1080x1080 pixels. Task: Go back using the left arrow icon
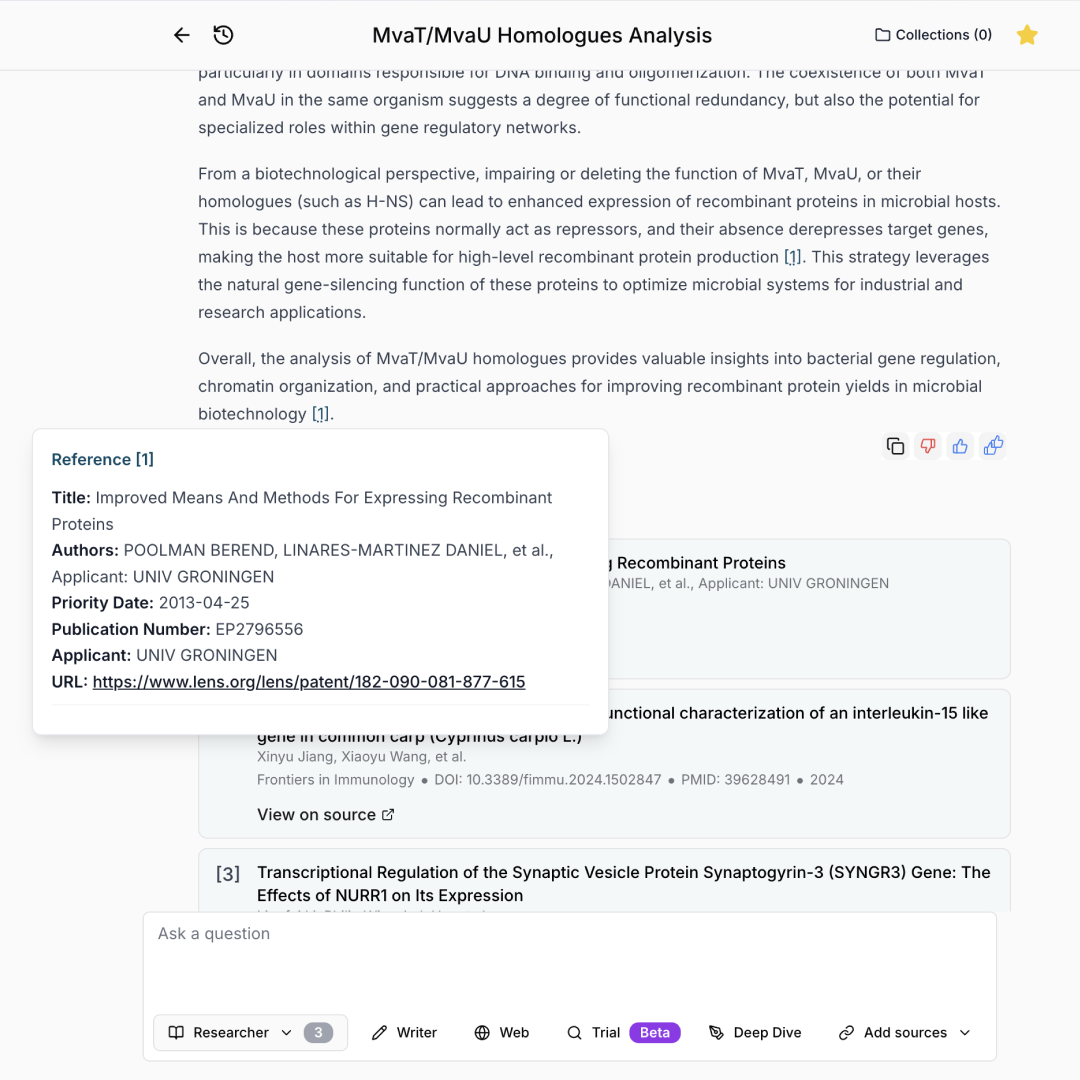pos(181,35)
